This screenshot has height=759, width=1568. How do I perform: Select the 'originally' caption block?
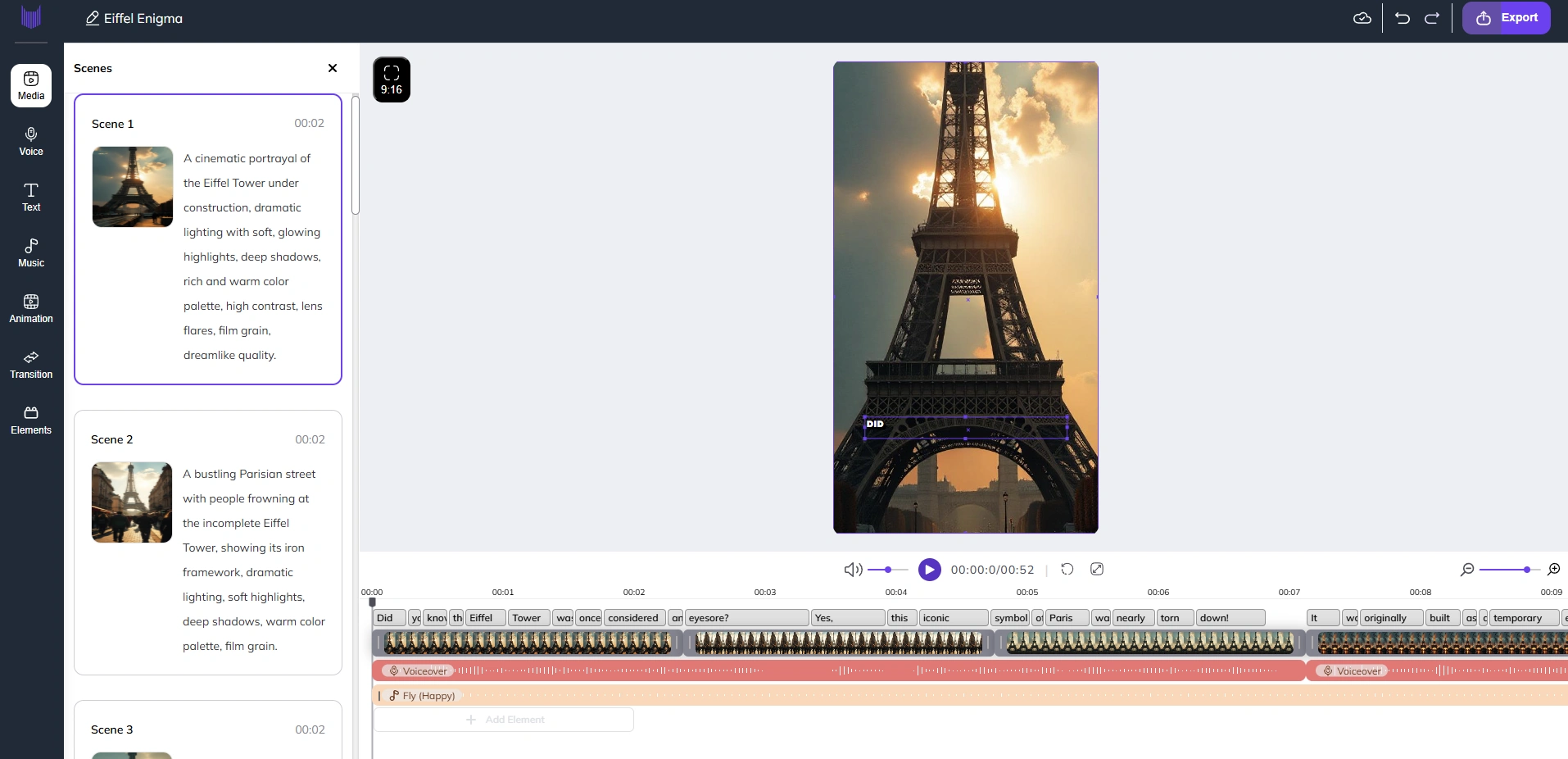coord(1391,618)
